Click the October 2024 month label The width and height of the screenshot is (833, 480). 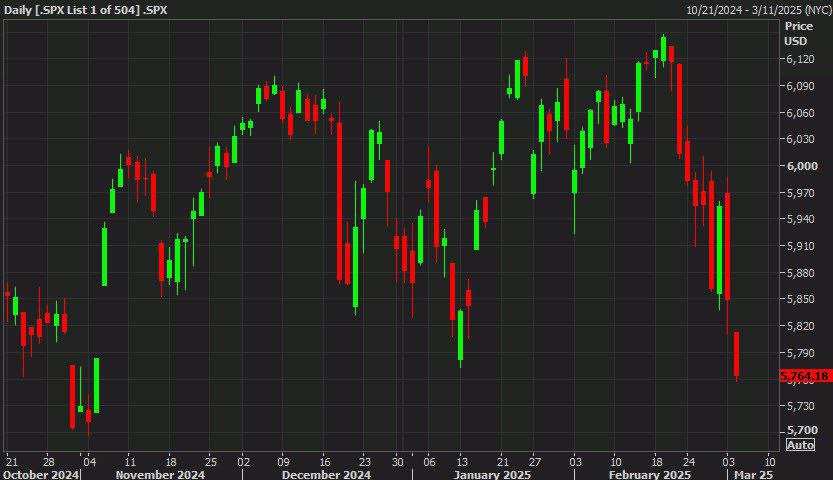(x=41, y=474)
